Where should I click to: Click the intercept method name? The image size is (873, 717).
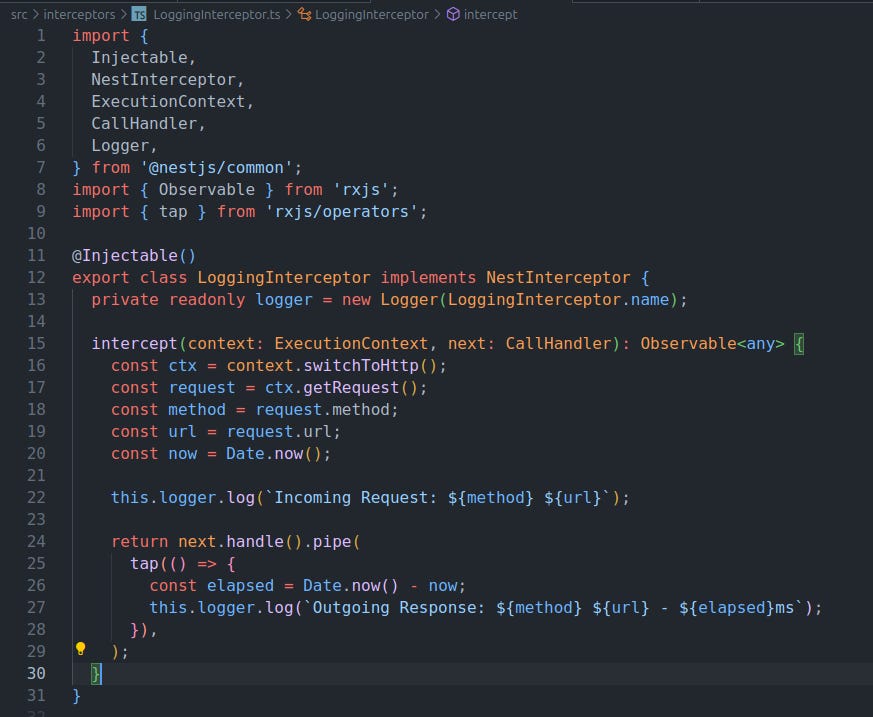tap(134, 343)
